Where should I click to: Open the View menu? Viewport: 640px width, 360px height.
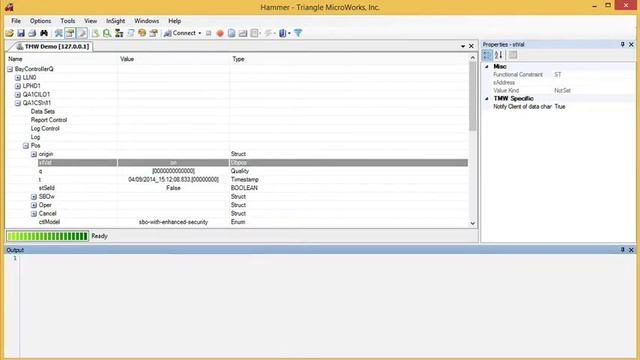tap(91, 21)
